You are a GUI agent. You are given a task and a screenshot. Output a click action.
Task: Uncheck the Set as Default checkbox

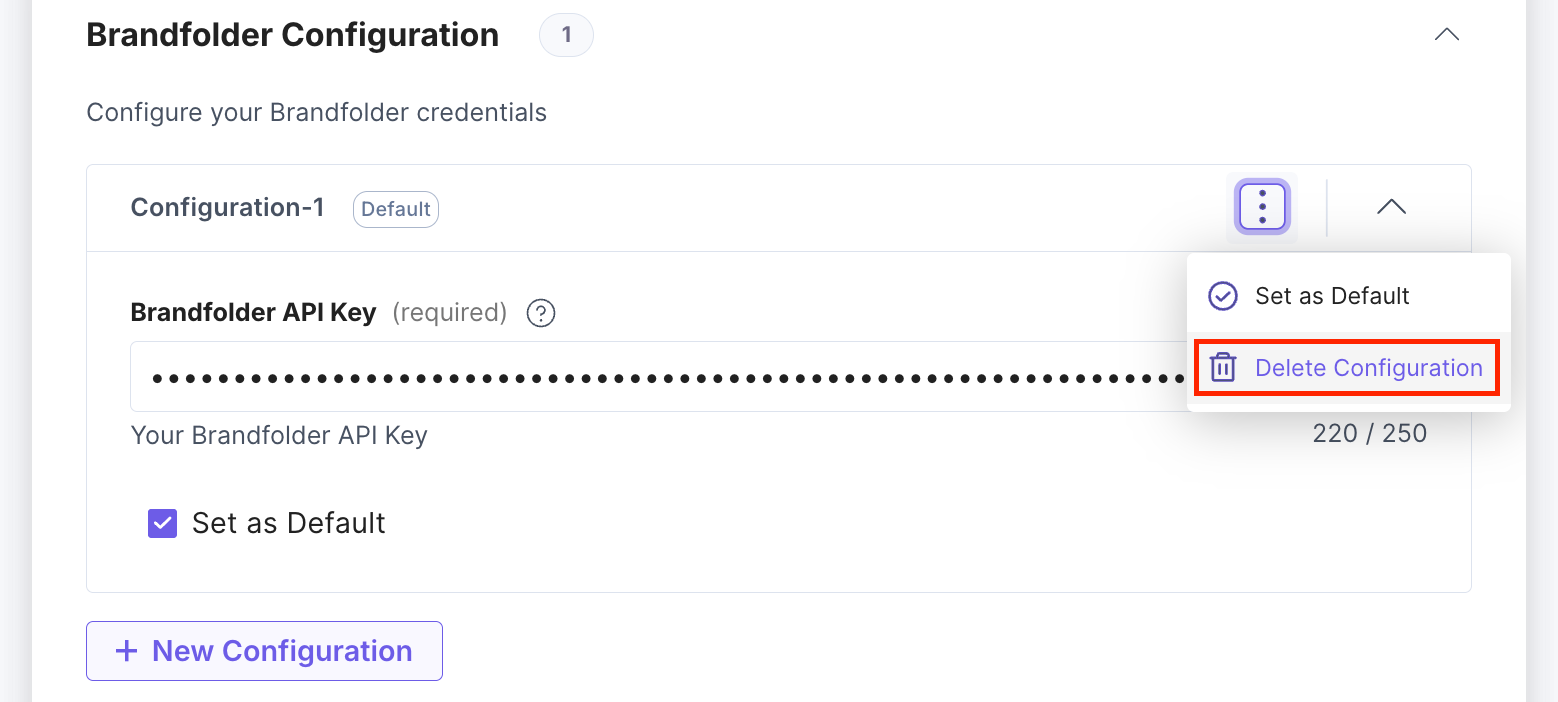[161, 523]
